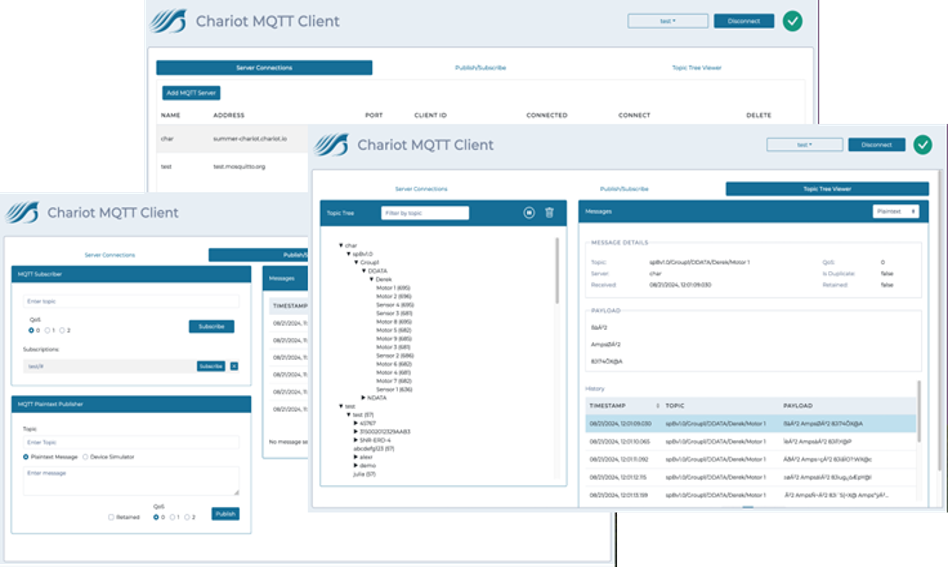Screen dimensions: 948x567
Task: Click the trash icon in Topic Tree header
Action: (x=549, y=212)
